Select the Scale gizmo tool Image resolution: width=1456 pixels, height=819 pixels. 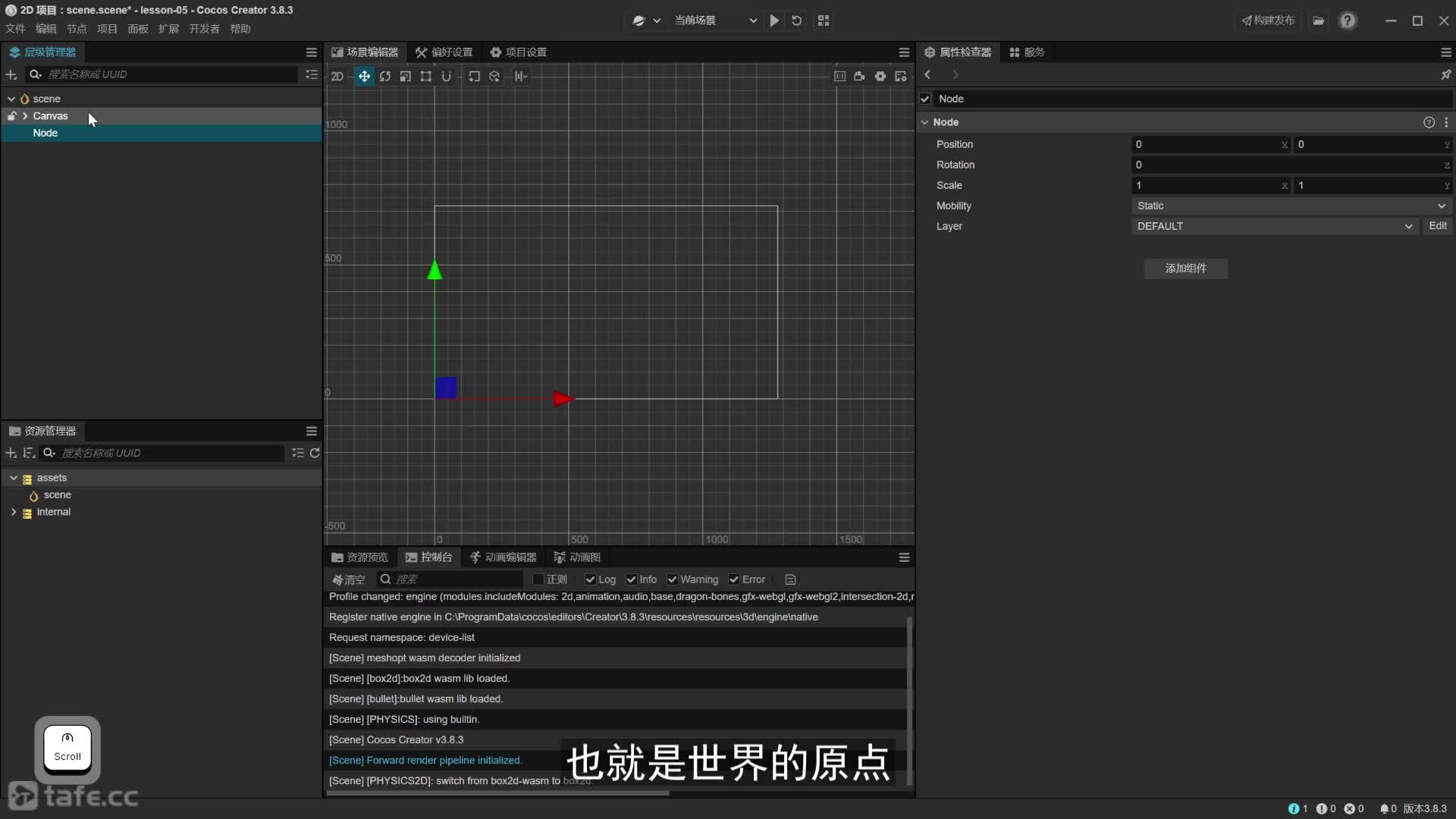pos(406,76)
